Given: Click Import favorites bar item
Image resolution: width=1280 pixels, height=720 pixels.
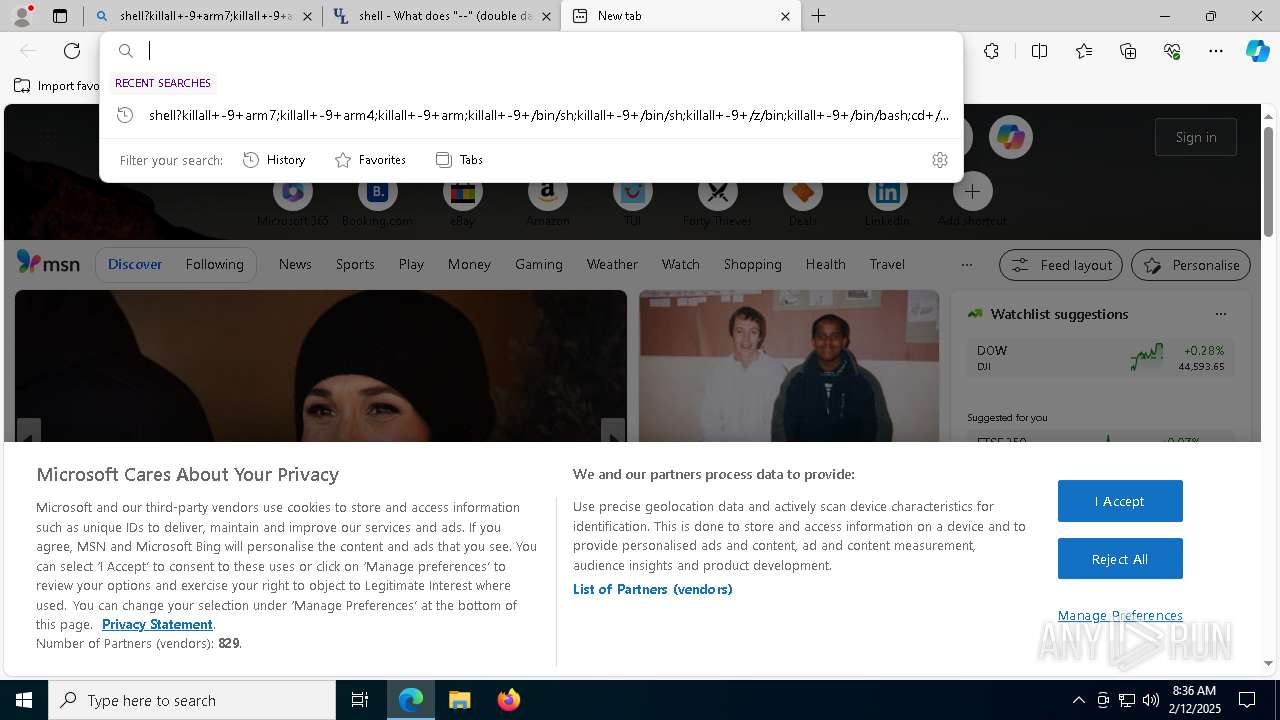Looking at the screenshot, I should point(57,86).
